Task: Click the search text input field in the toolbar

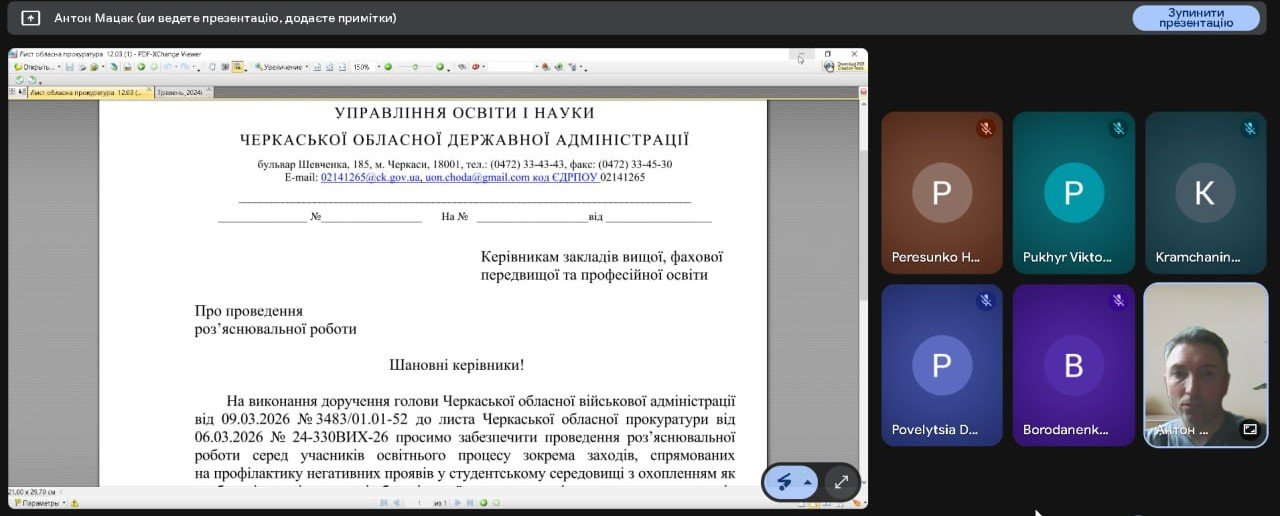Action: point(512,67)
